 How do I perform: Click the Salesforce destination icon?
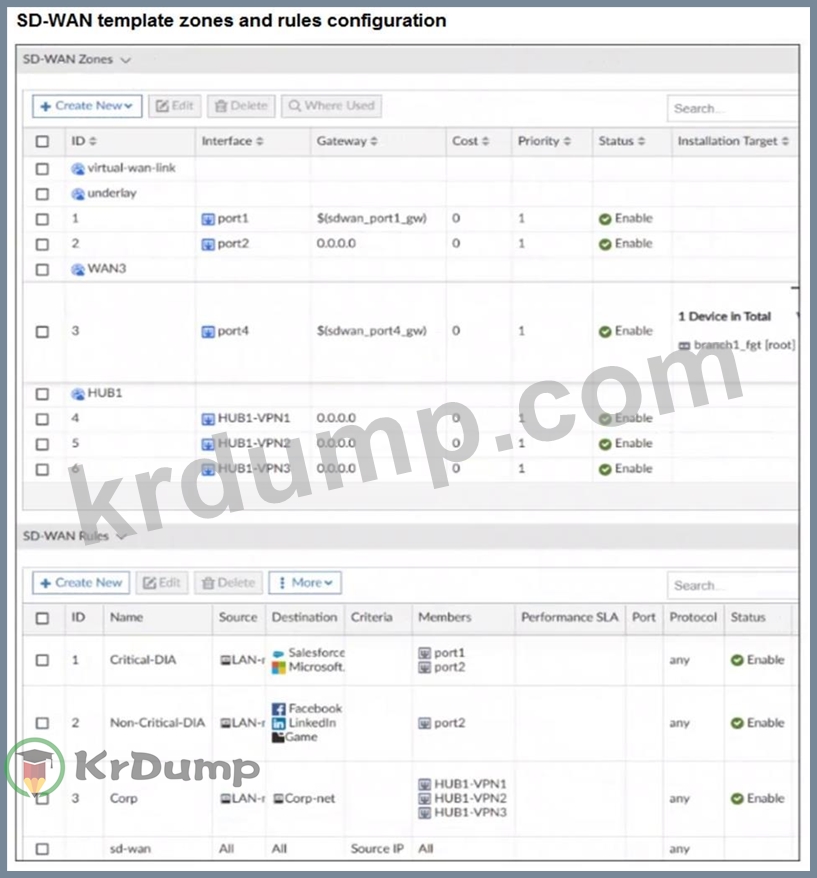point(279,653)
